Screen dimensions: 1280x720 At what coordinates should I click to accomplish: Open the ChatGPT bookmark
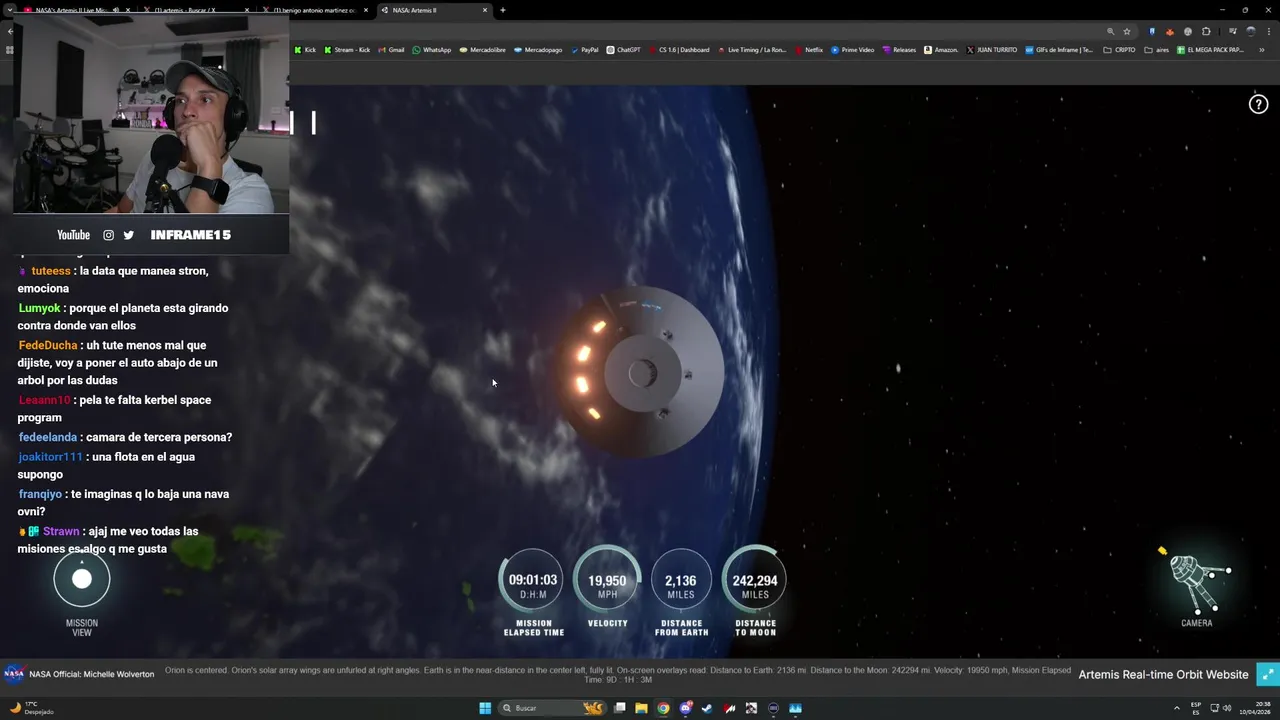(624, 50)
